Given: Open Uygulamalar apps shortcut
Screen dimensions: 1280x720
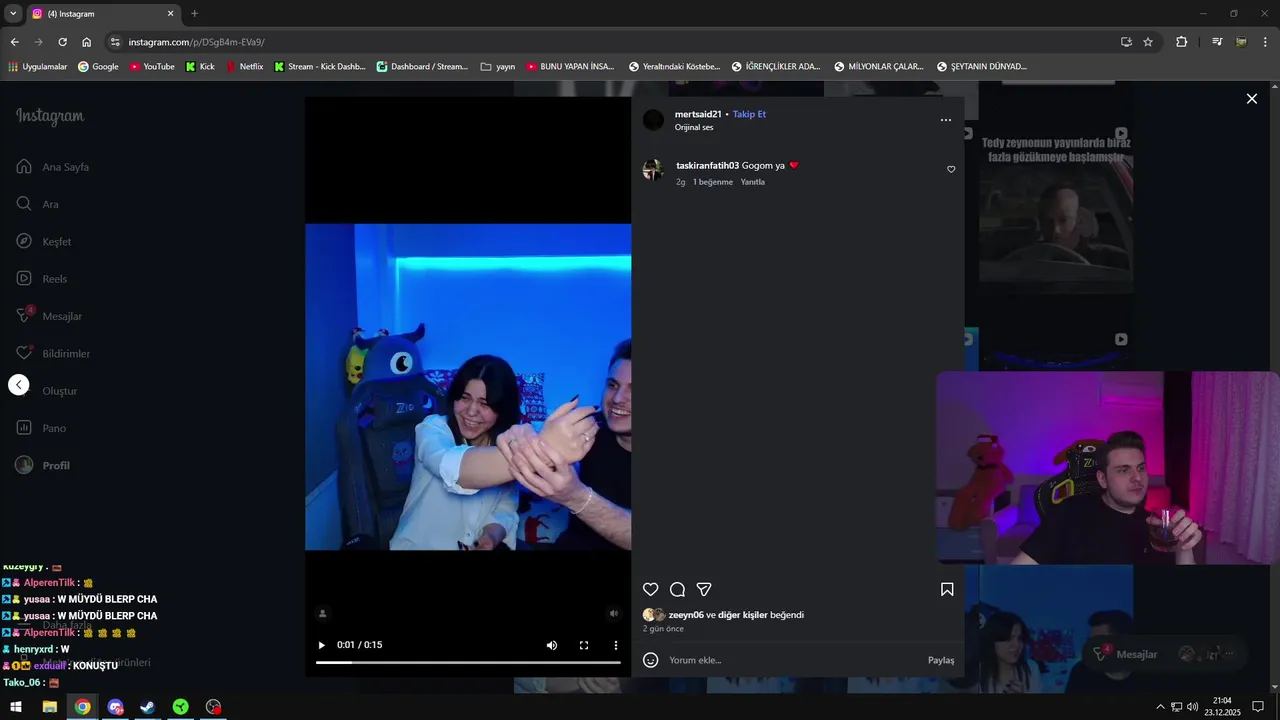Looking at the screenshot, I should click(x=37, y=67).
